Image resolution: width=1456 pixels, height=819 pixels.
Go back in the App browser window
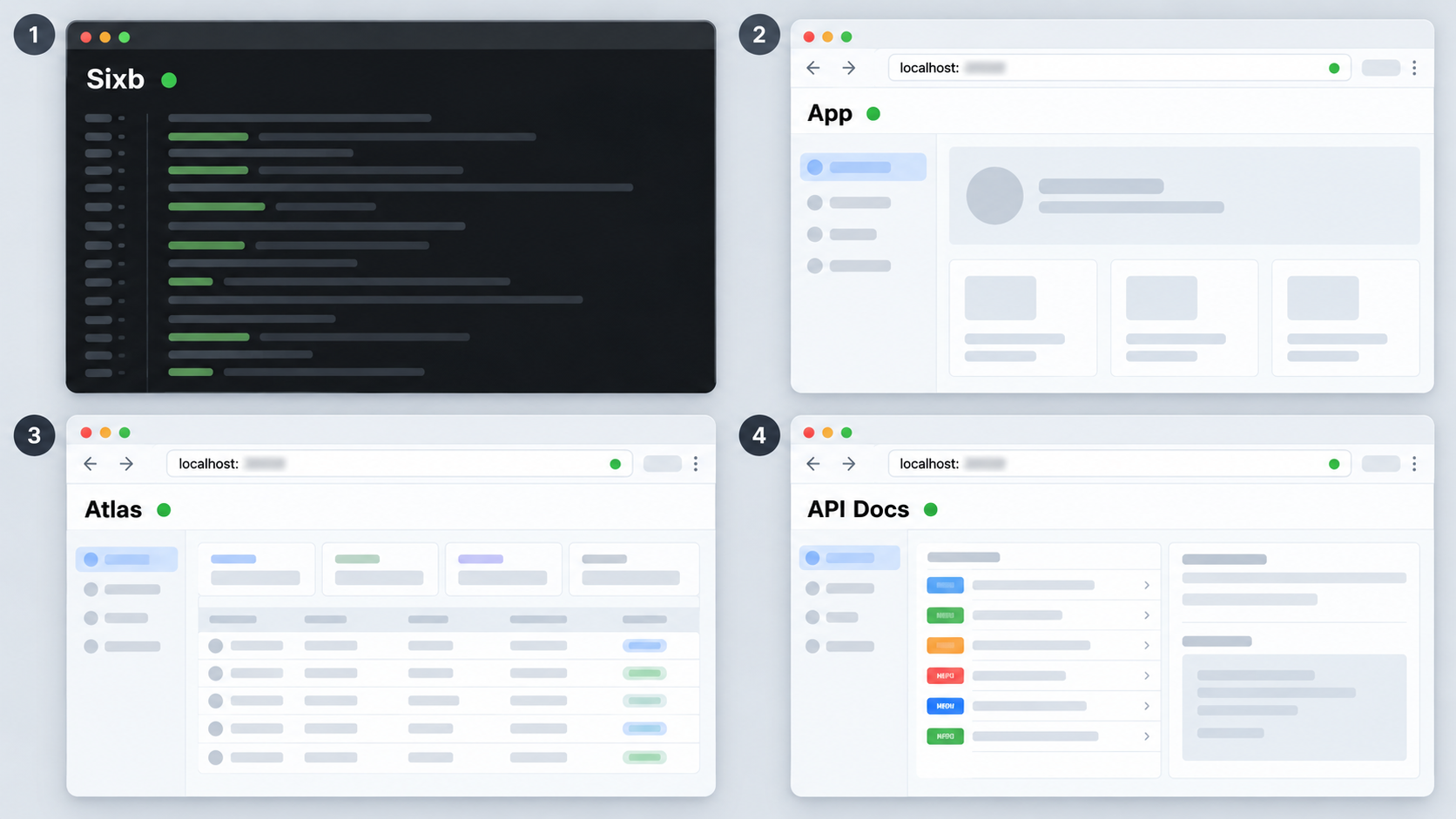click(813, 68)
